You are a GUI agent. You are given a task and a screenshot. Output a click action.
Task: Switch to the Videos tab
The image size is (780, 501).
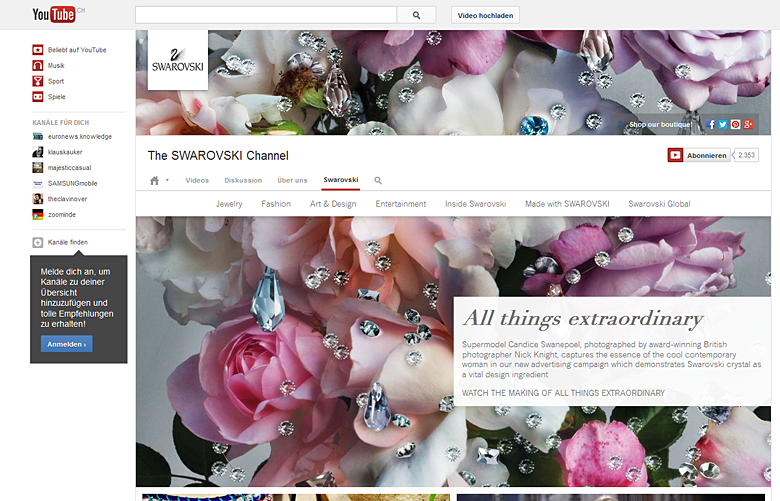(x=197, y=180)
